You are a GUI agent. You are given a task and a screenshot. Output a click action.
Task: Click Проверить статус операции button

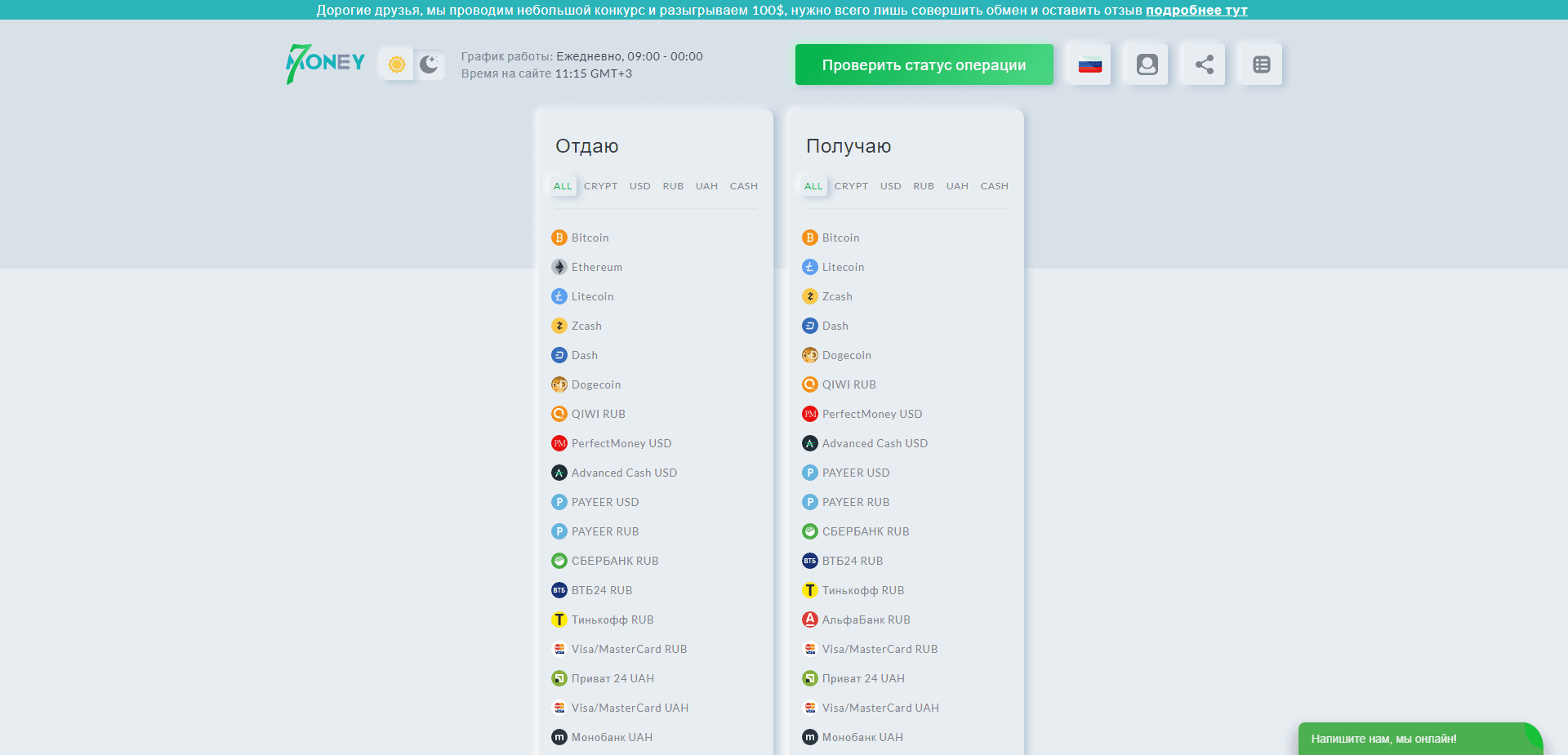(924, 64)
